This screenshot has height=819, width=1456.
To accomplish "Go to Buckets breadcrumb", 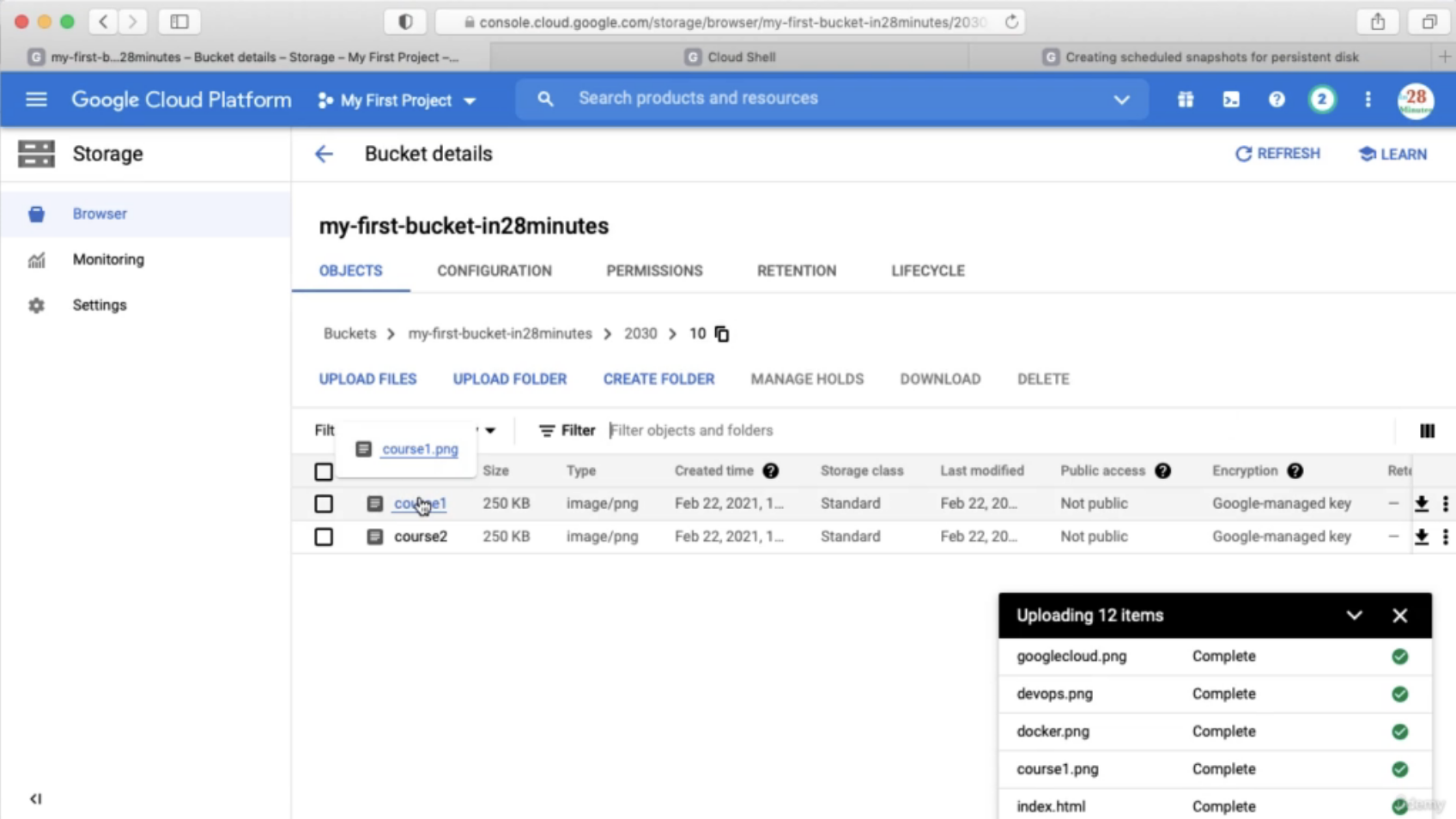I will [349, 333].
